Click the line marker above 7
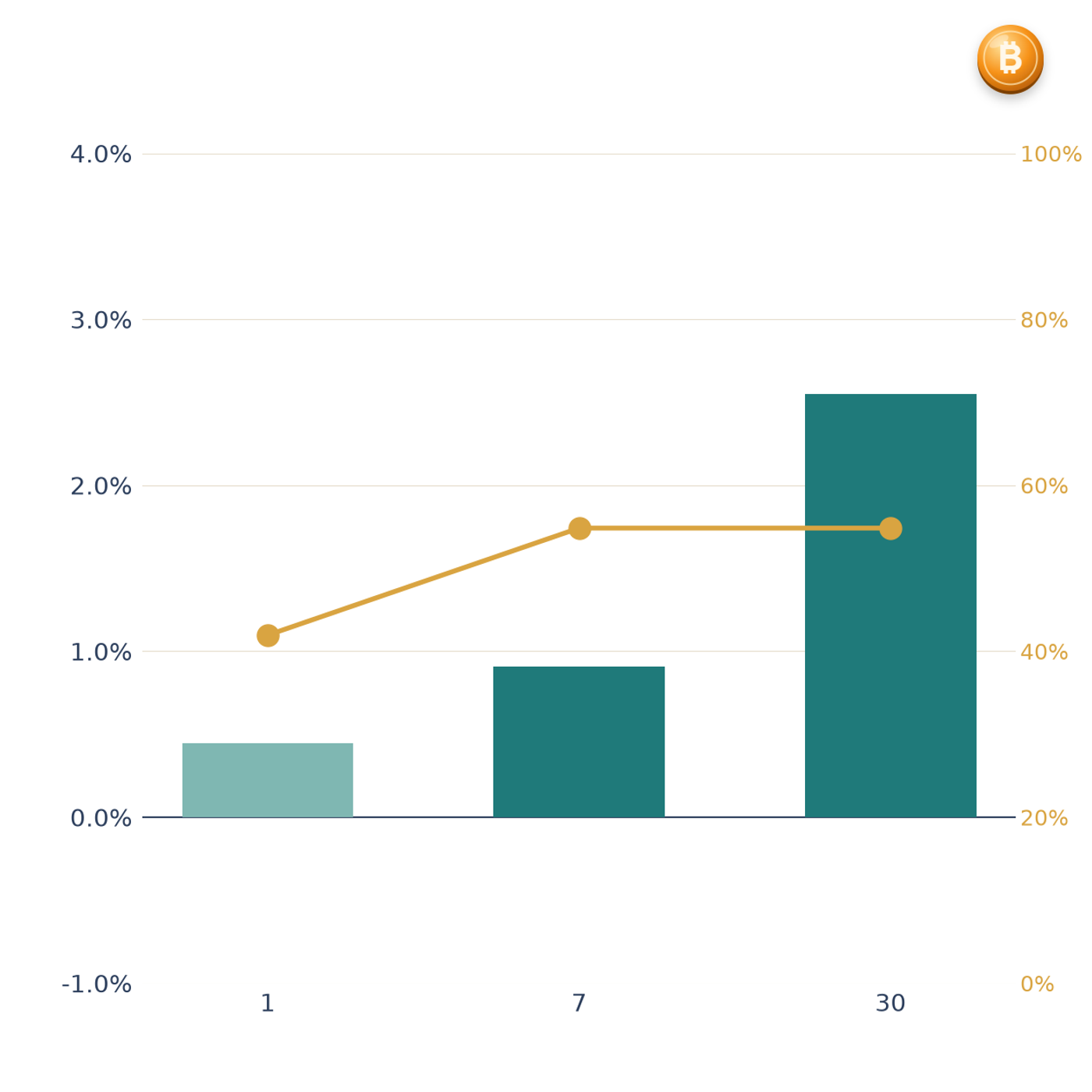The height and width of the screenshot is (1092, 1092). pyautogui.click(x=579, y=528)
